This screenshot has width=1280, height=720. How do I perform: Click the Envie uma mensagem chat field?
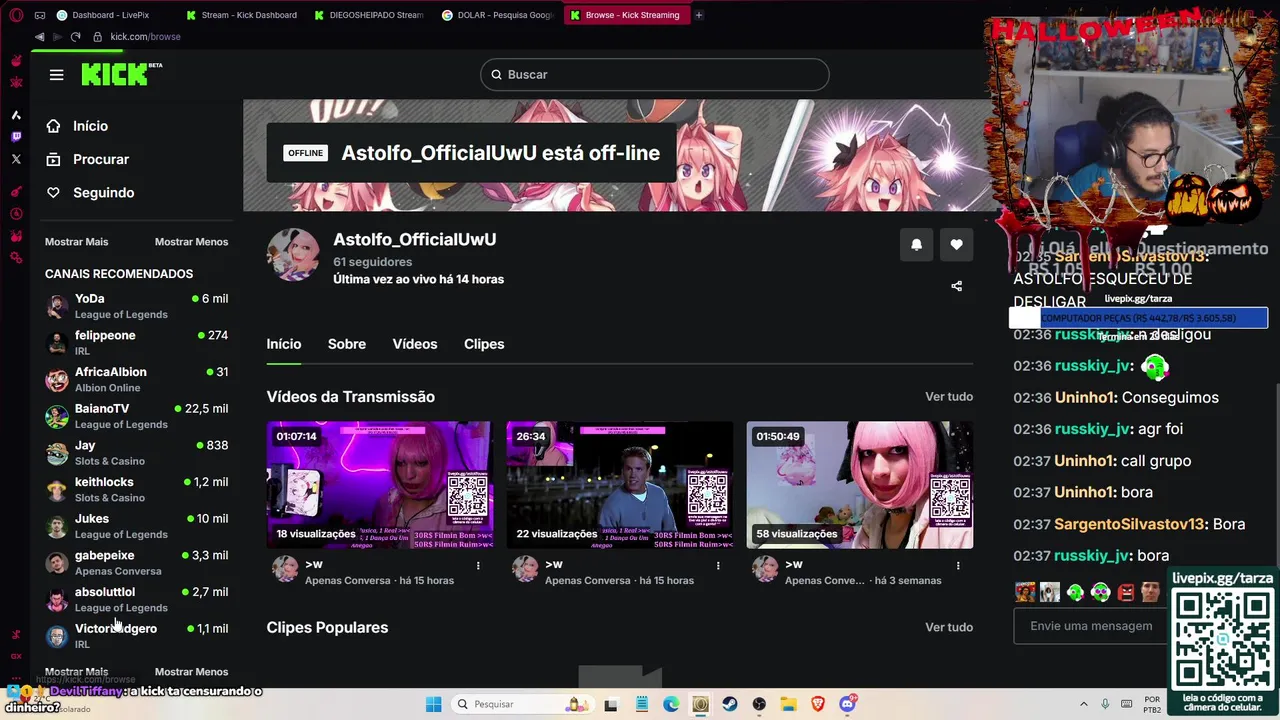point(1091,626)
